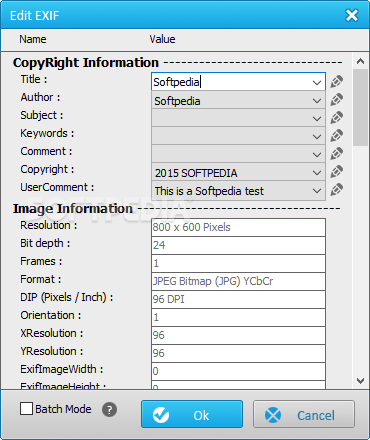The width and height of the screenshot is (370, 440).
Task: Open the Keywords dropdown
Action: [317, 136]
